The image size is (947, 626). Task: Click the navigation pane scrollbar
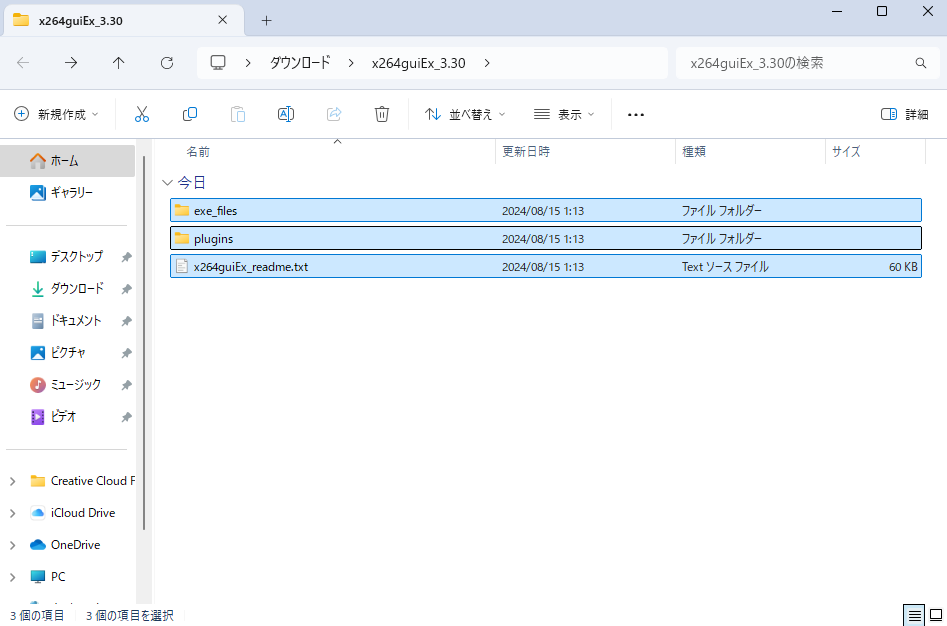144,343
